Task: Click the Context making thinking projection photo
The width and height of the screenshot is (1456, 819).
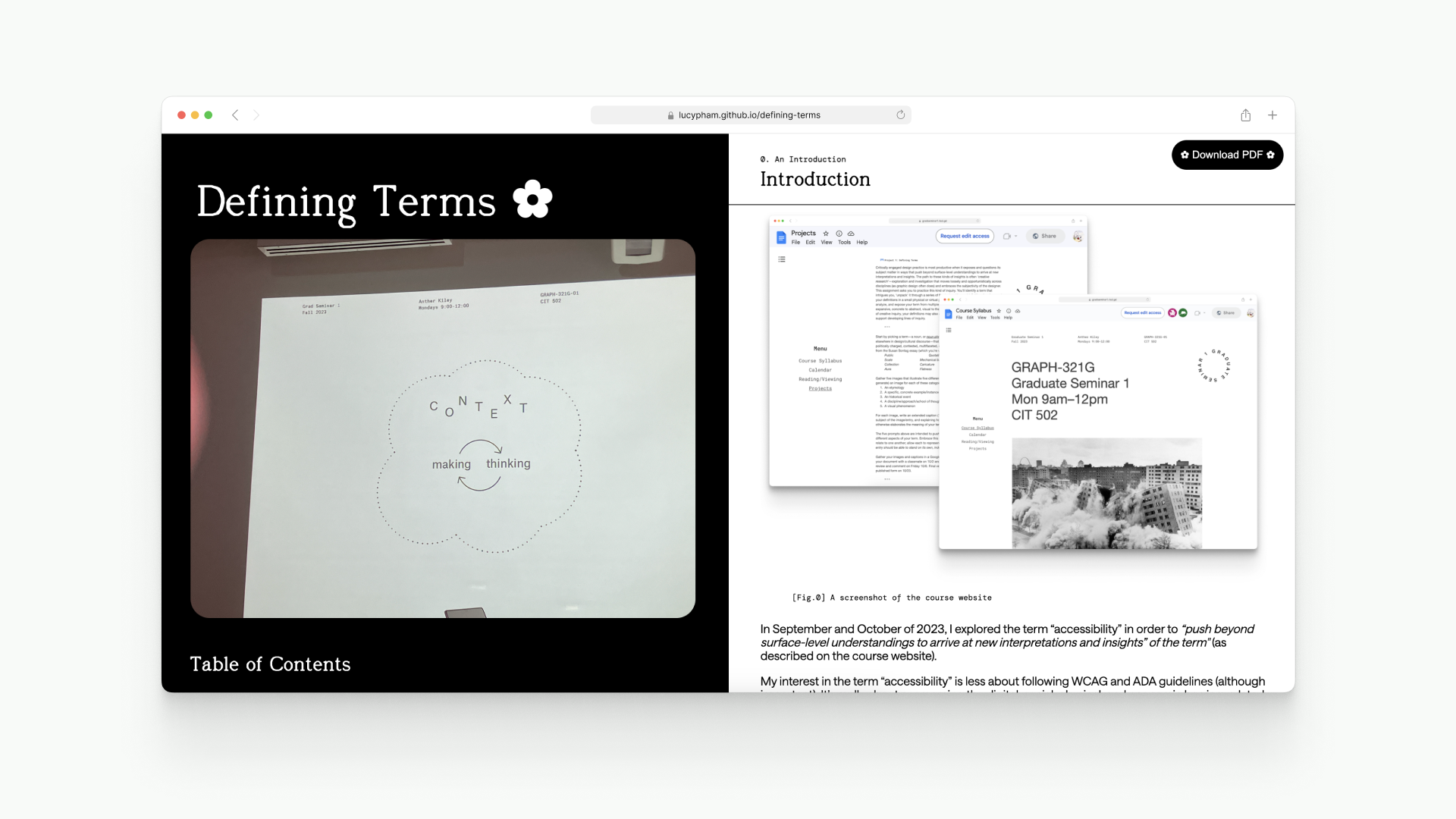Action: coord(443,428)
